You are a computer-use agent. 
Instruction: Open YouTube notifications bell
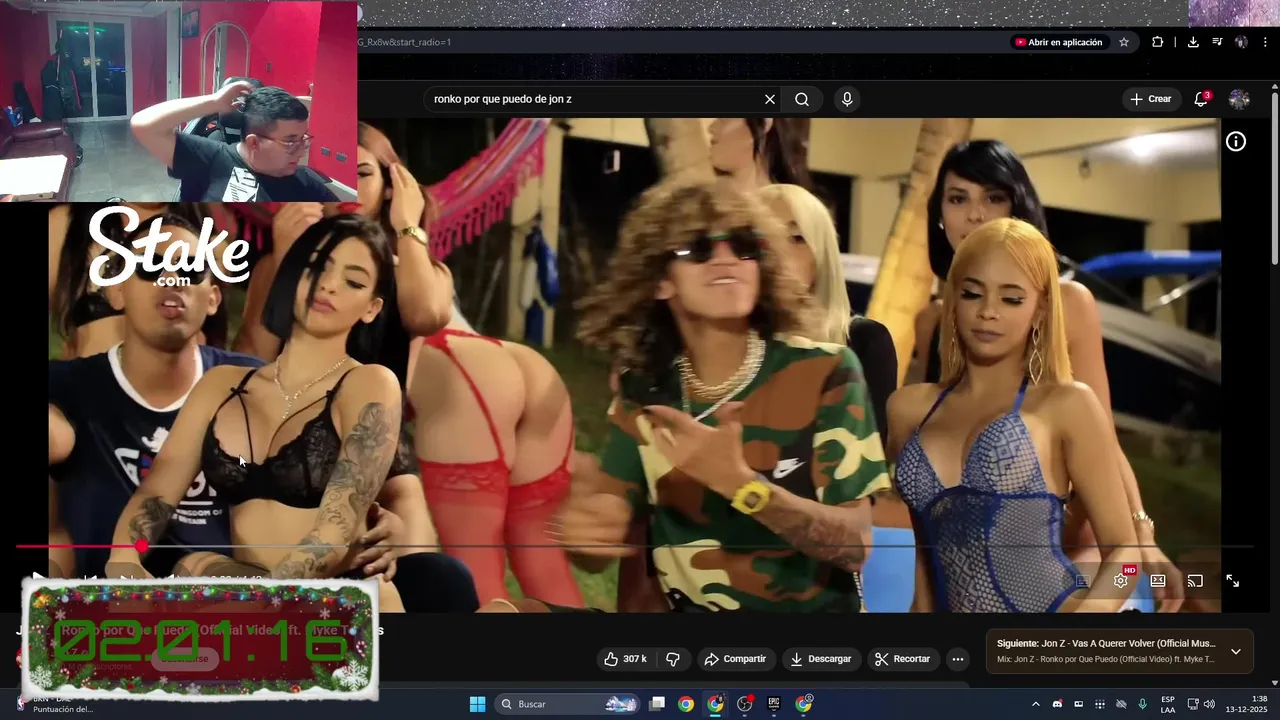pyautogui.click(x=1201, y=99)
